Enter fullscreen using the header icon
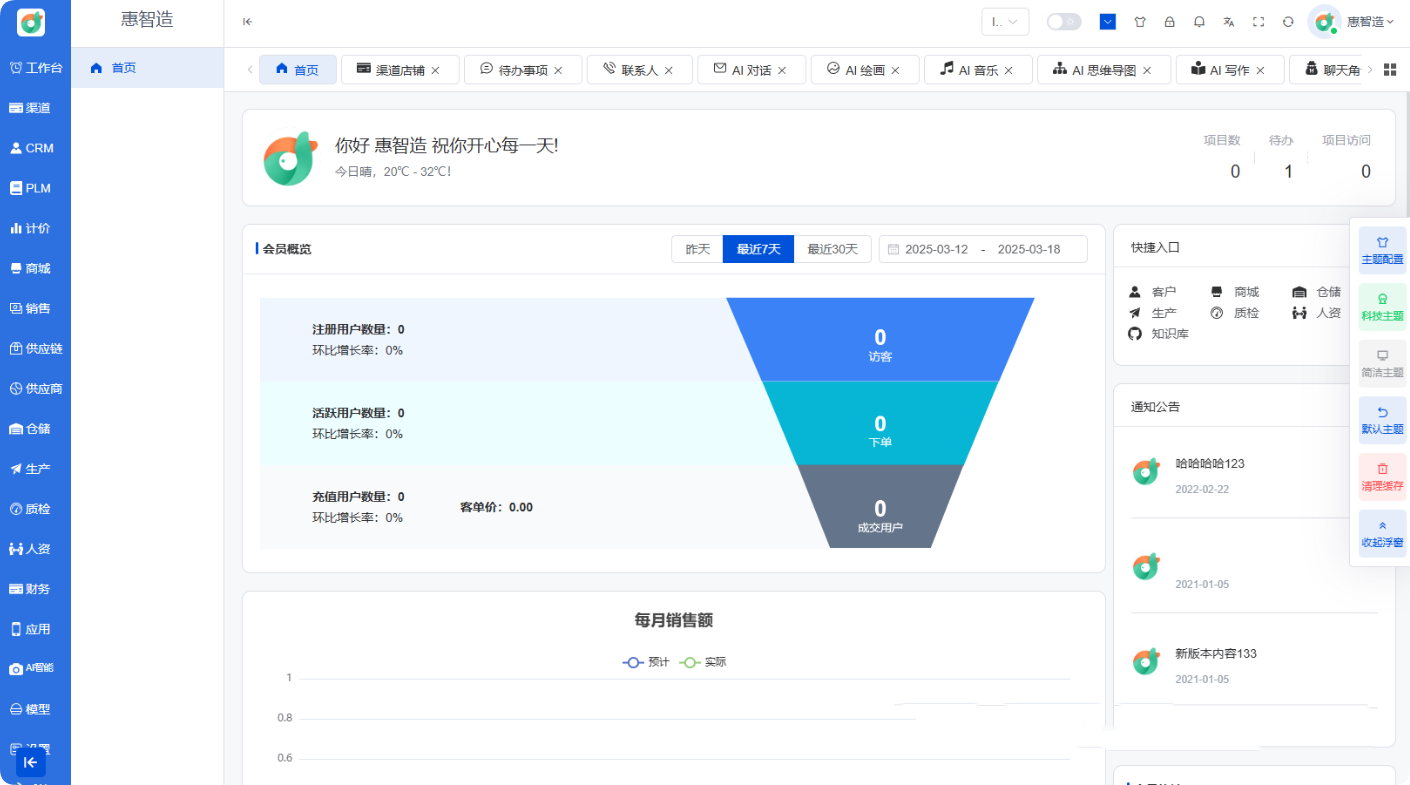Viewport: 1410px width, 785px height. tap(1258, 20)
